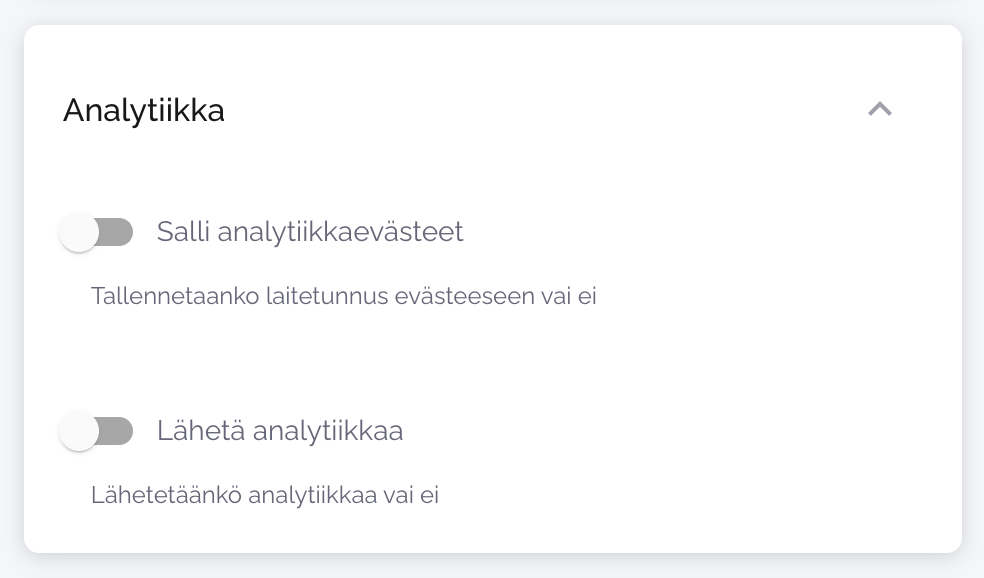Viewport: 984px width, 578px height.
Task: Click the white knob of send-analytics toggle
Action: click(x=79, y=432)
